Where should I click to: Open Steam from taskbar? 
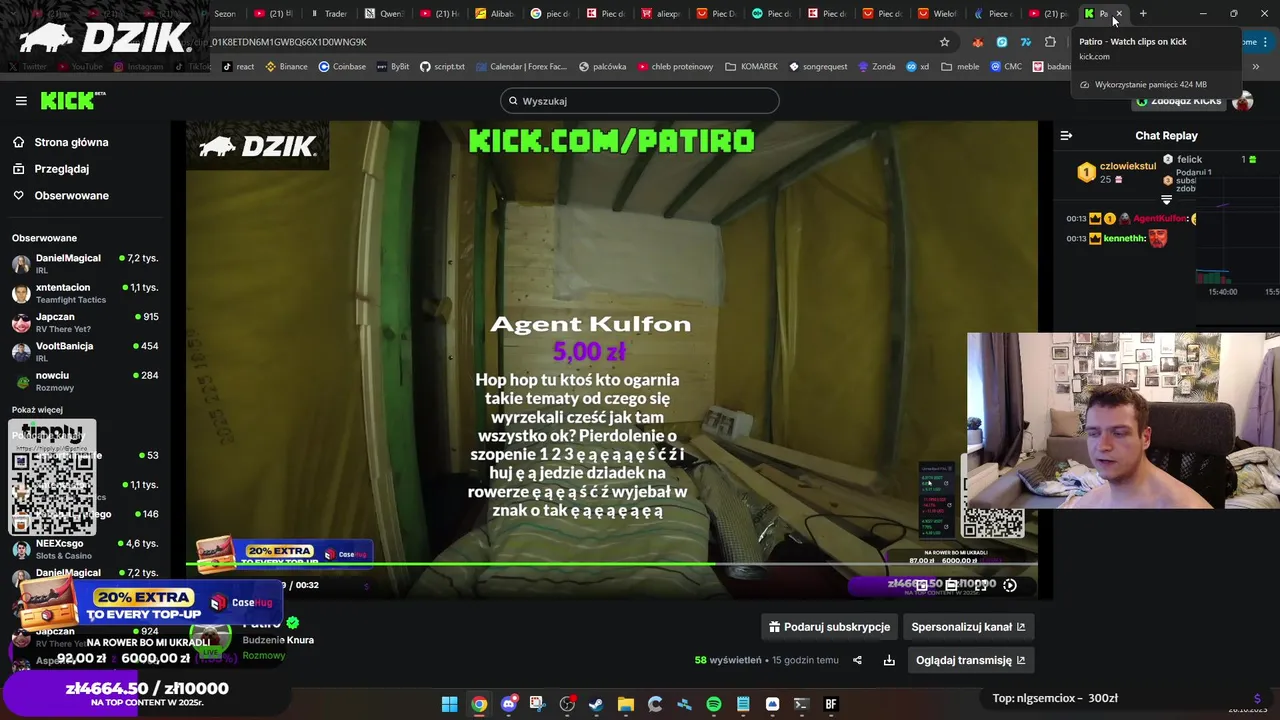click(596, 704)
